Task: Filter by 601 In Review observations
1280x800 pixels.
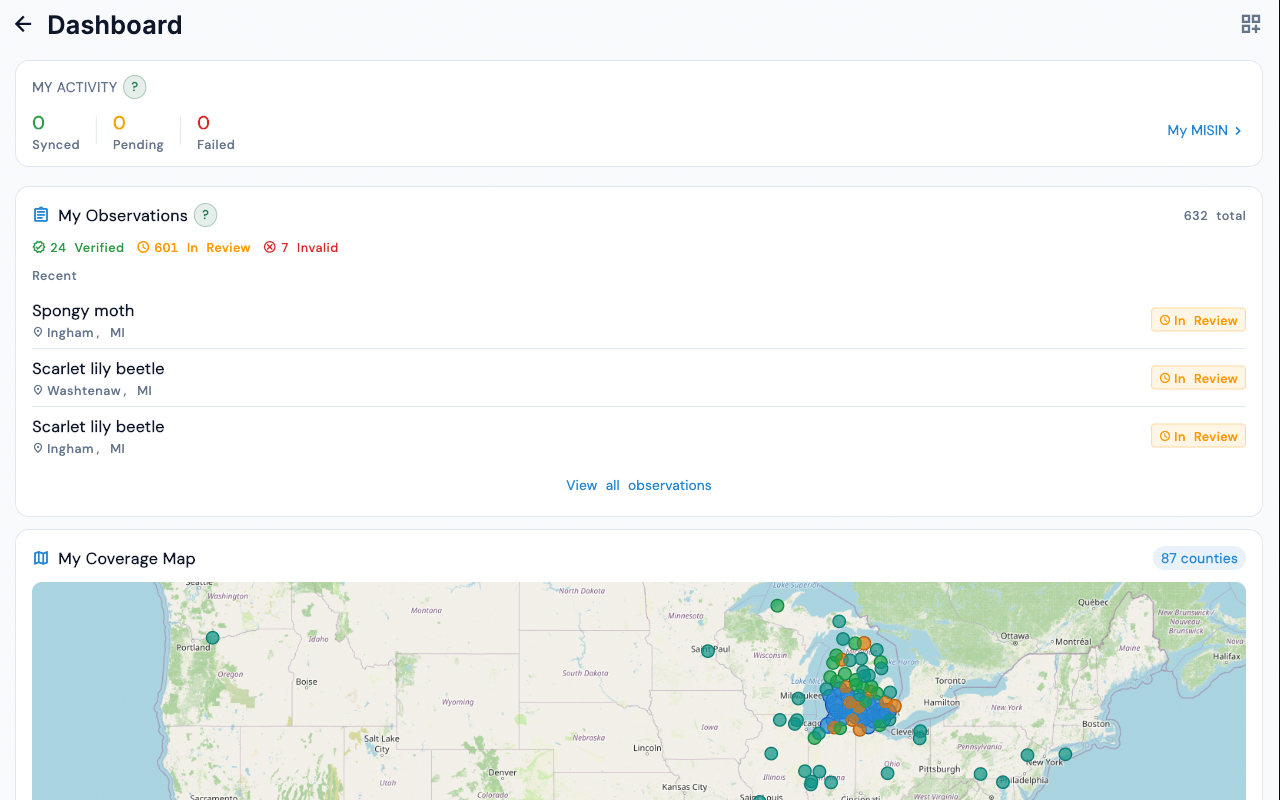Action: [x=193, y=247]
